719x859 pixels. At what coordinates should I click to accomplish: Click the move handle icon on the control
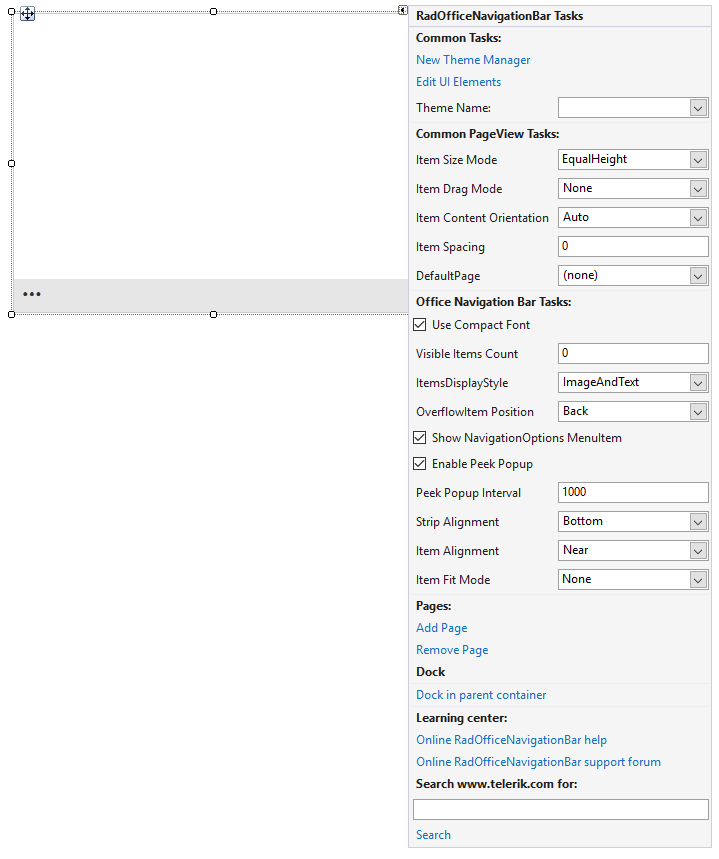27,14
